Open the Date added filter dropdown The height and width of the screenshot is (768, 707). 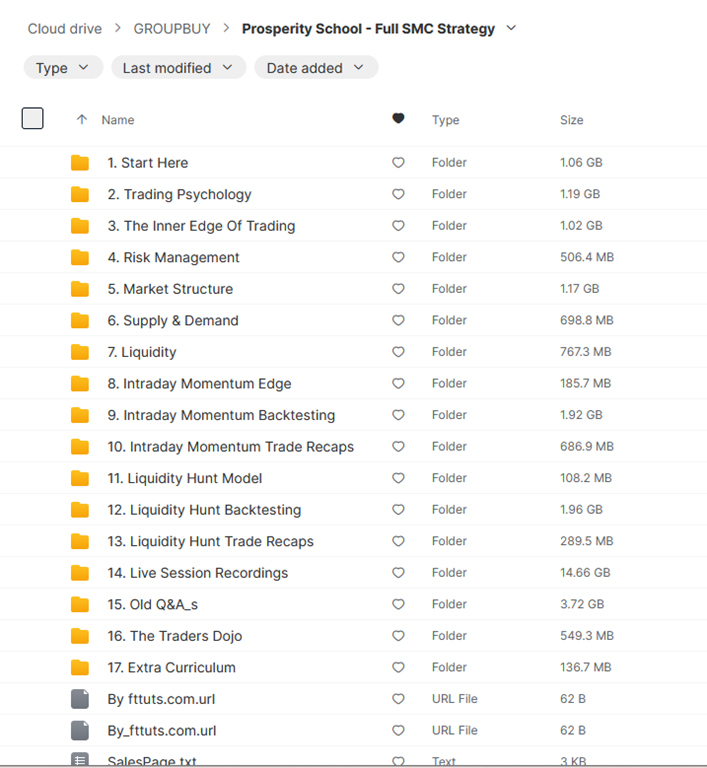(x=316, y=68)
